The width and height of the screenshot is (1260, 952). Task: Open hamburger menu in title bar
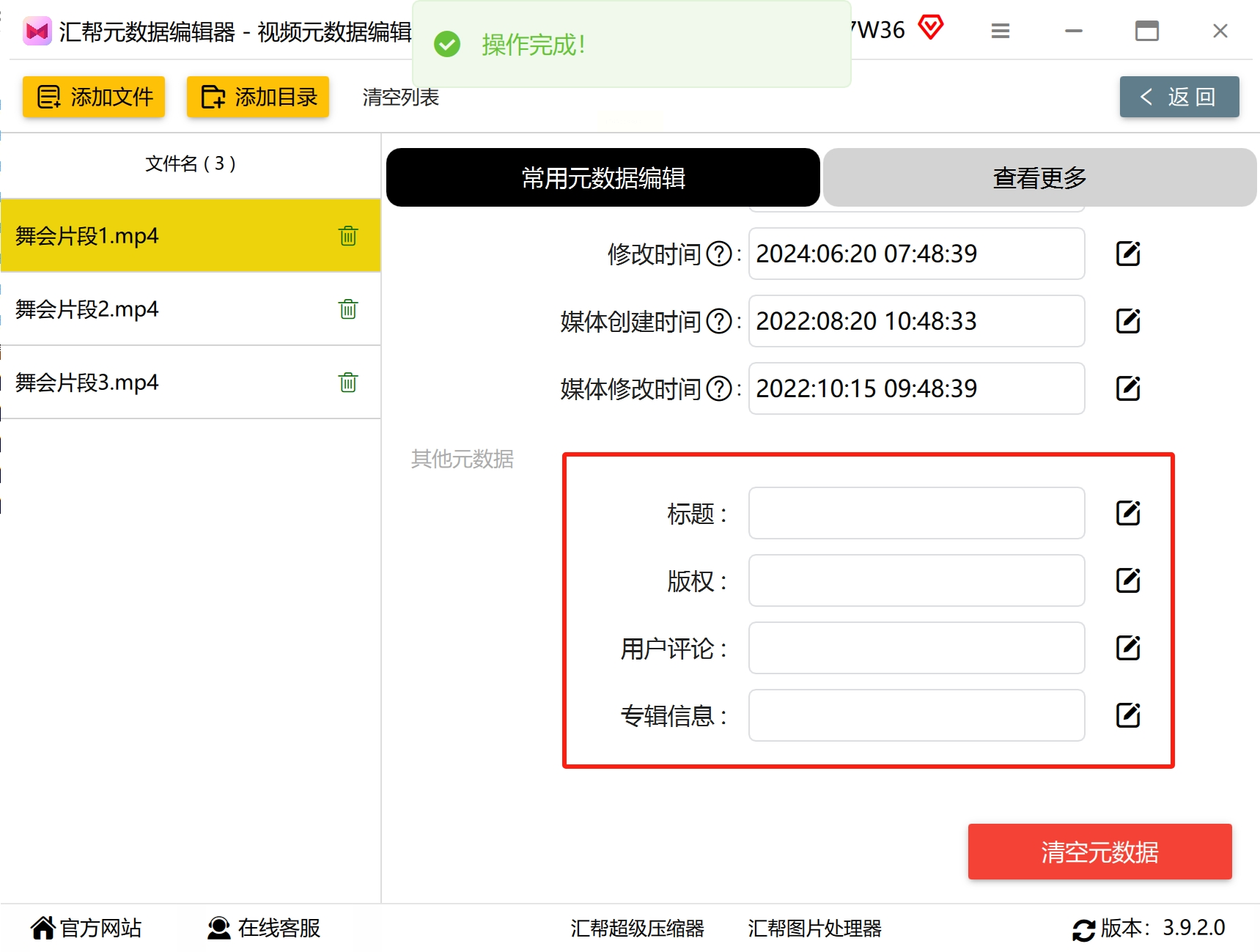click(1001, 31)
